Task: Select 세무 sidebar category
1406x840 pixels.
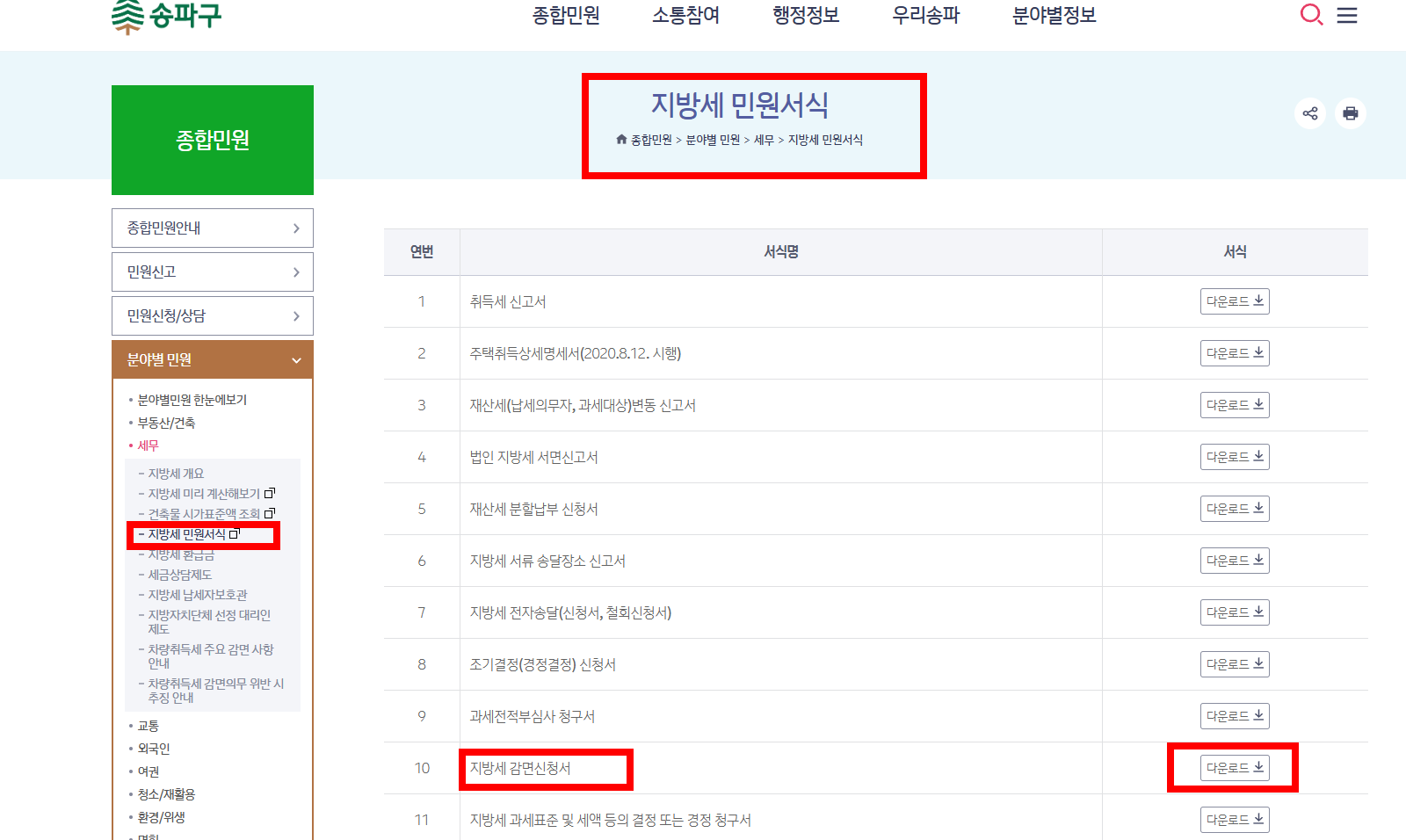Action: (148, 445)
